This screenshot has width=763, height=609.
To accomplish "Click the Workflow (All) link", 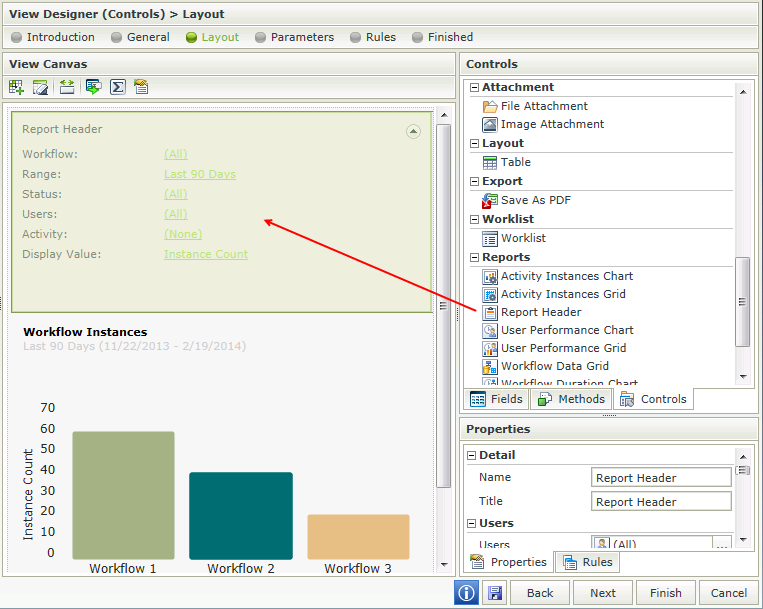I will coord(176,154).
